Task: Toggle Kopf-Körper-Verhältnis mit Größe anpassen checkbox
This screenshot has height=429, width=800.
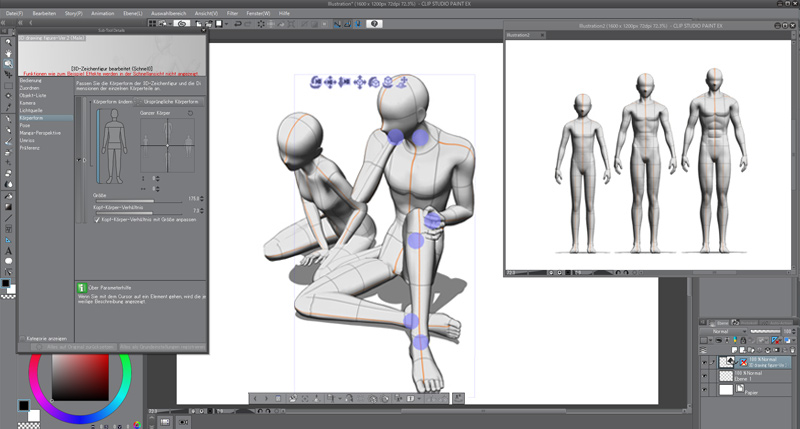Action: coord(97,219)
